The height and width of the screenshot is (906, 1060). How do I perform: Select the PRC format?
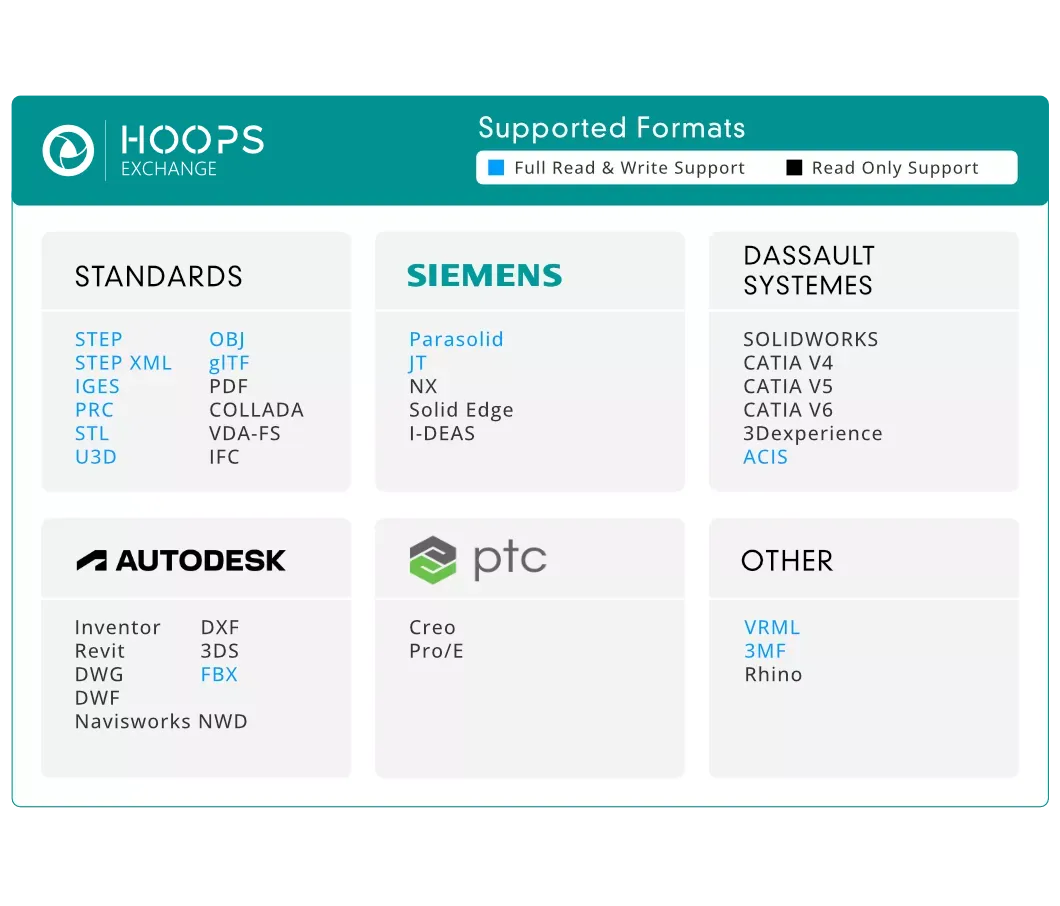point(95,410)
